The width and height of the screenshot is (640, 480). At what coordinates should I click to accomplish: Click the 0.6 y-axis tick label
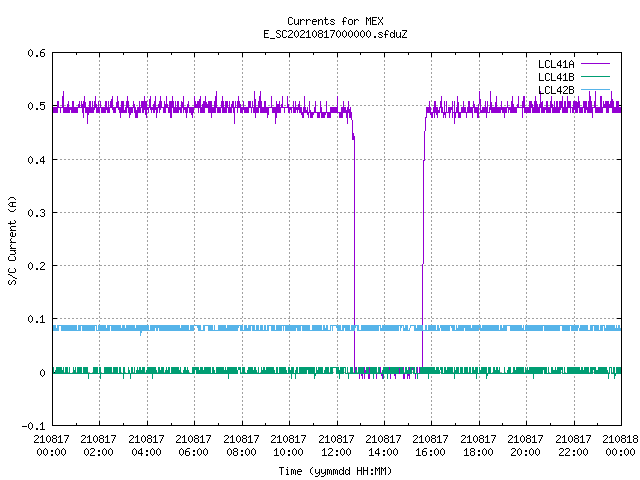tap(36, 53)
